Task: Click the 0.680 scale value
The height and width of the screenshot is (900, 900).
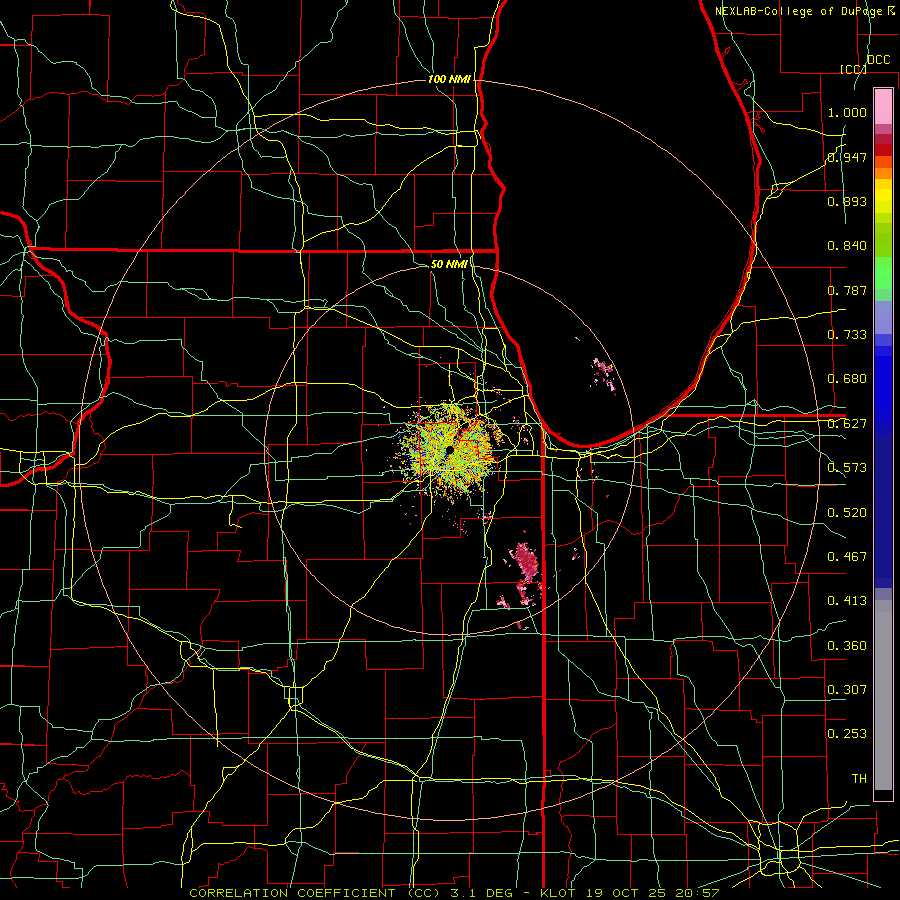Action: (847, 379)
